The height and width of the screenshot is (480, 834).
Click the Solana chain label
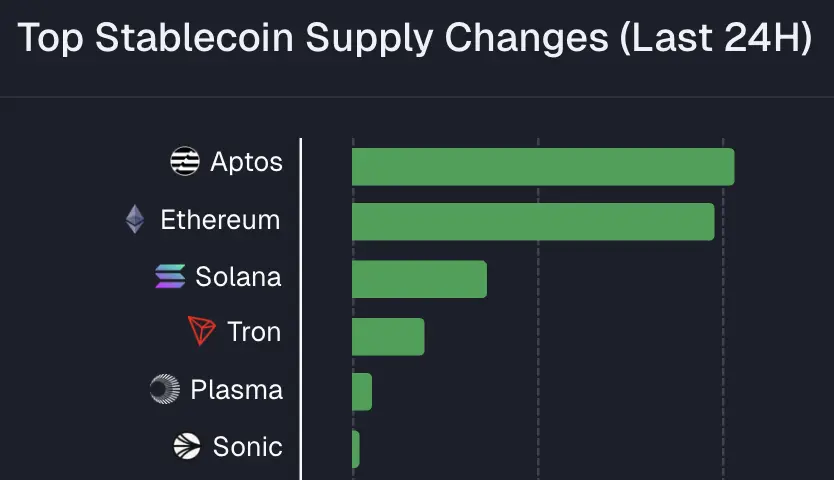[238, 277]
